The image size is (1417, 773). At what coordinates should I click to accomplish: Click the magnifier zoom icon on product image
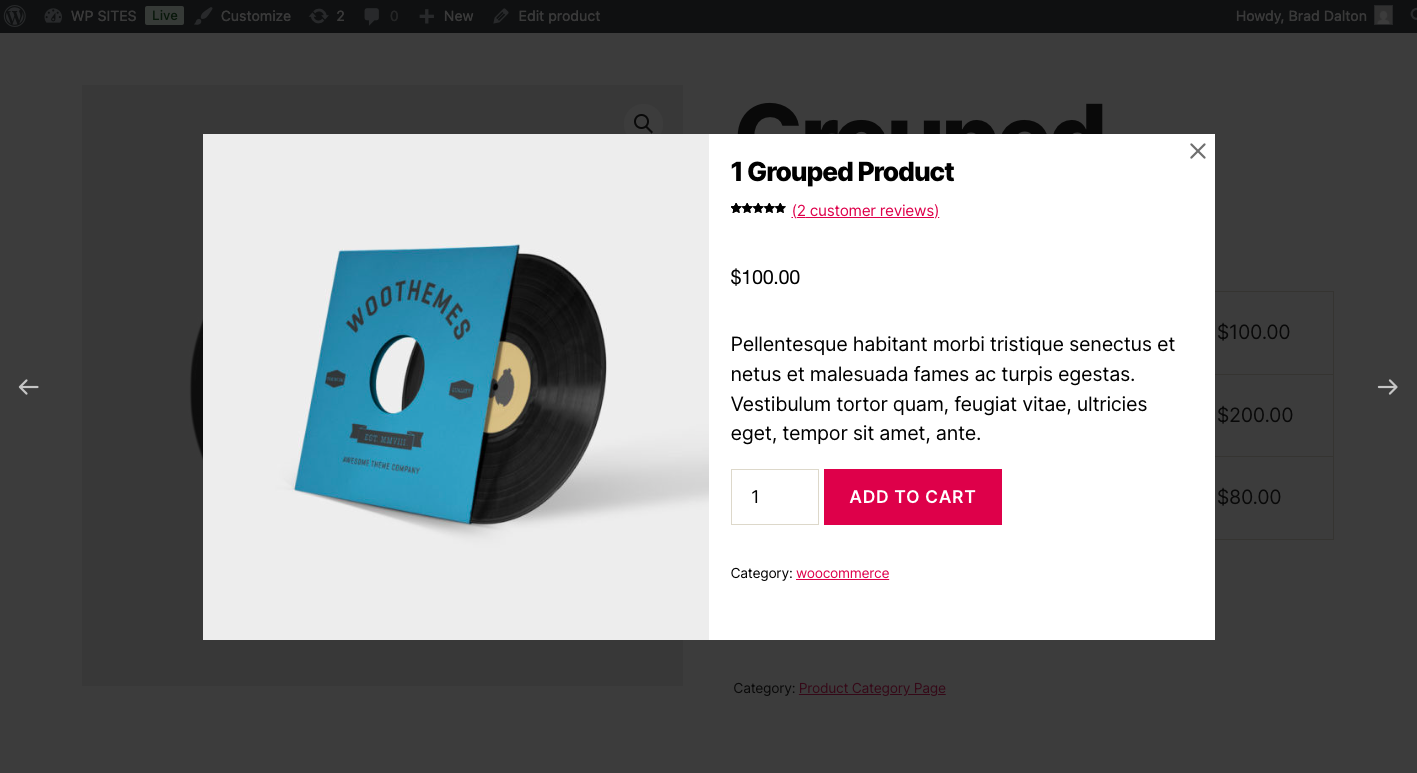coord(643,124)
